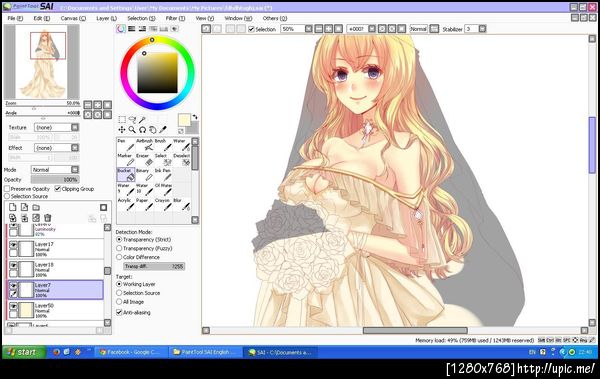
Task: Click the Normal blend field in toolbar
Action: click(418, 29)
